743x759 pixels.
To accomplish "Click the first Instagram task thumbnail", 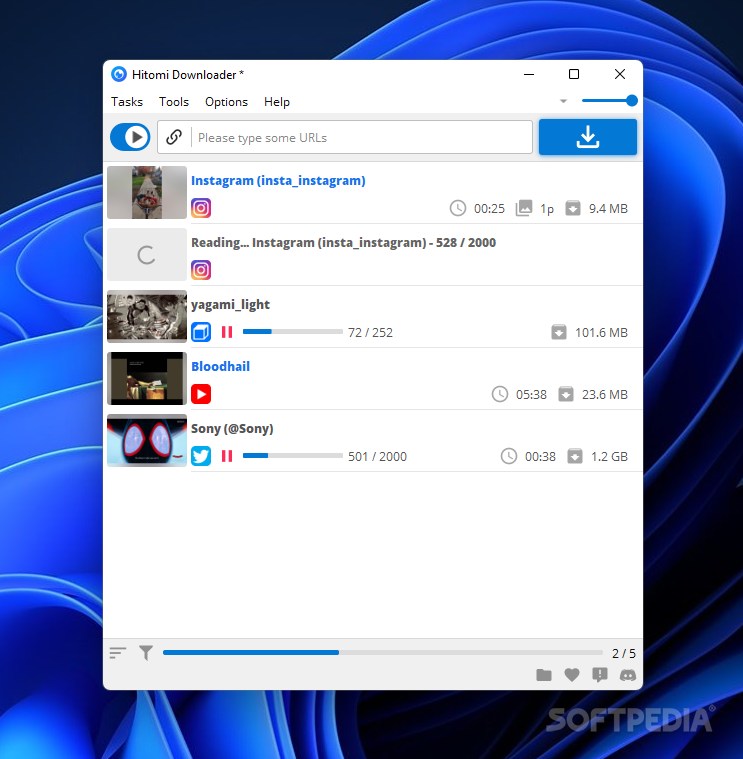I will coord(147,193).
